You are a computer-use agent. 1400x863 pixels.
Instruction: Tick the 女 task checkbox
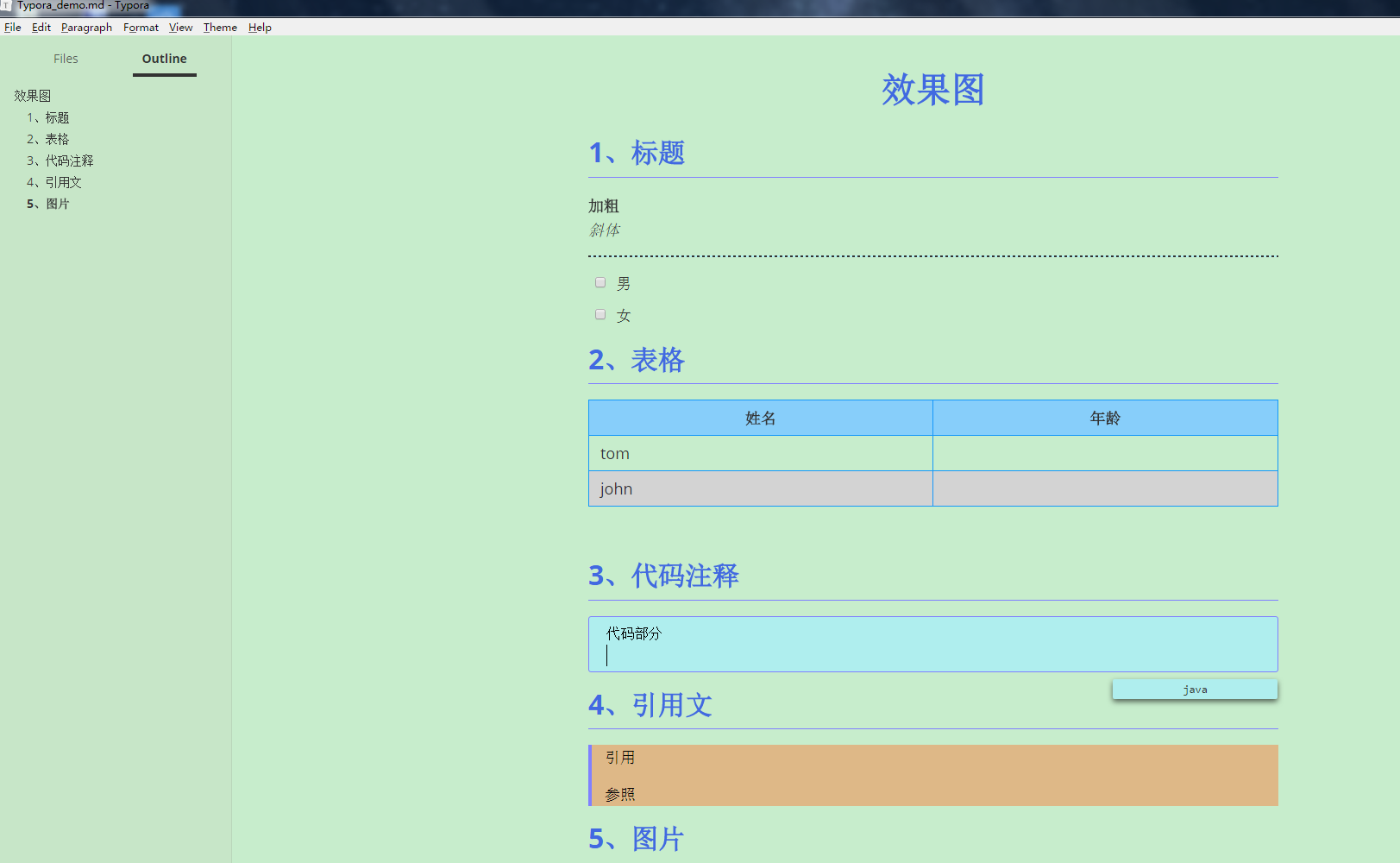pos(600,314)
